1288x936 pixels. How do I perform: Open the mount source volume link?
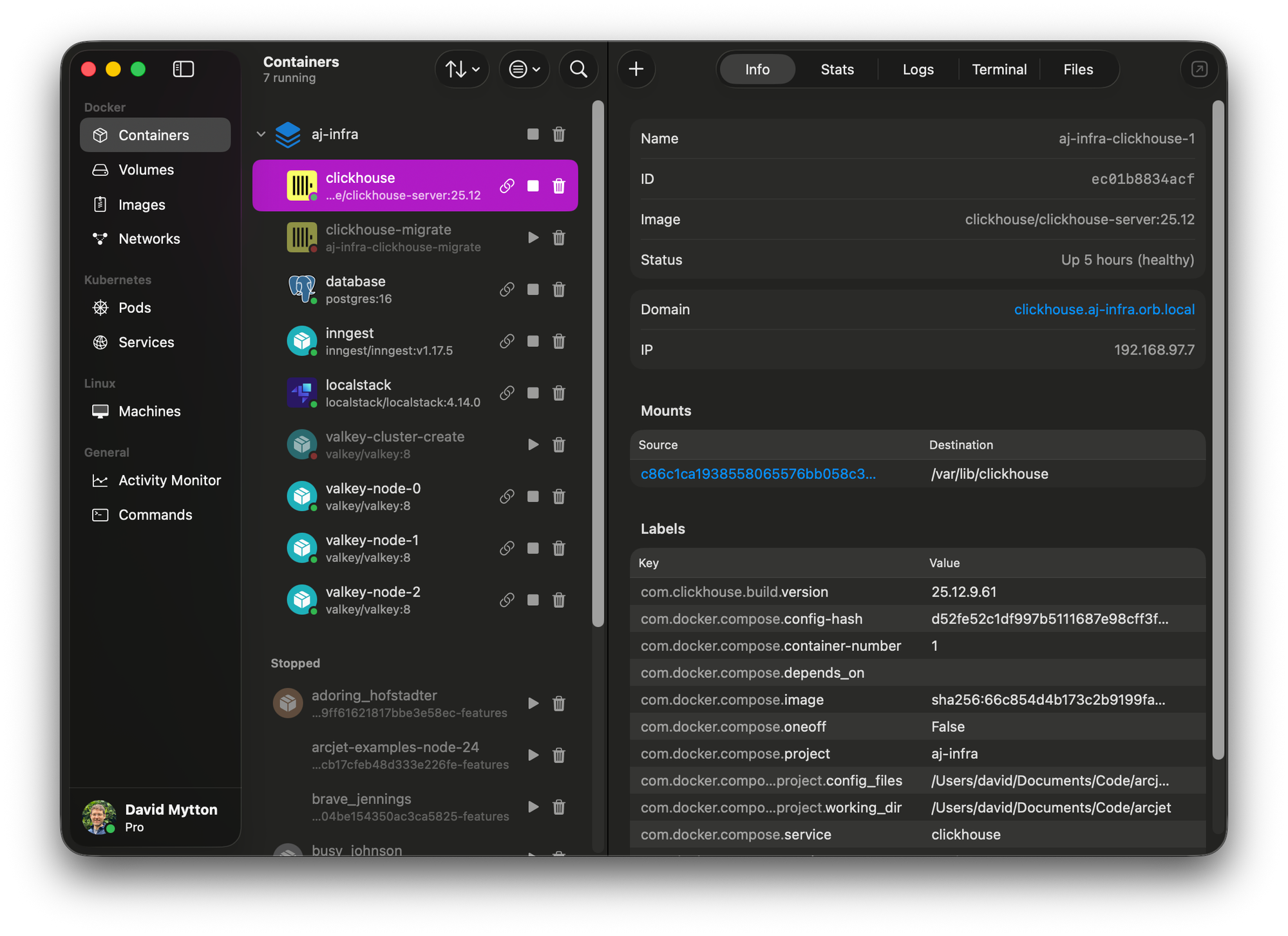click(757, 474)
